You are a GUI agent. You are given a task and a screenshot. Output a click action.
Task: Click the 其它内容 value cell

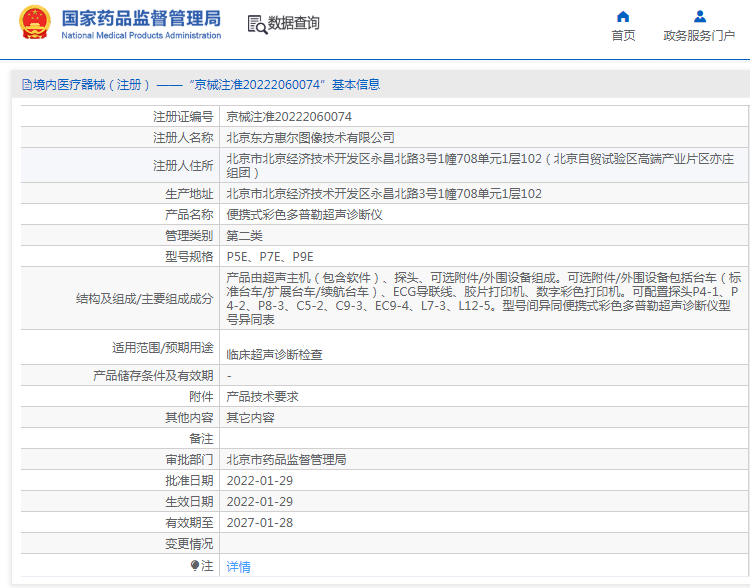250,417
